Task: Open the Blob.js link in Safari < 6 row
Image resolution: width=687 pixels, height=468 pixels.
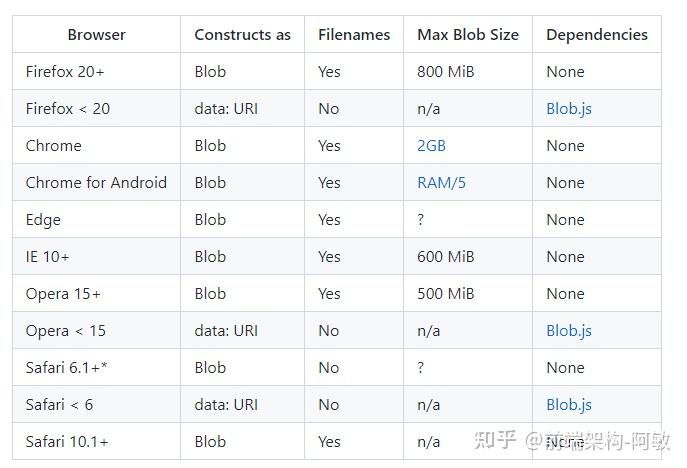Action: 568,405
